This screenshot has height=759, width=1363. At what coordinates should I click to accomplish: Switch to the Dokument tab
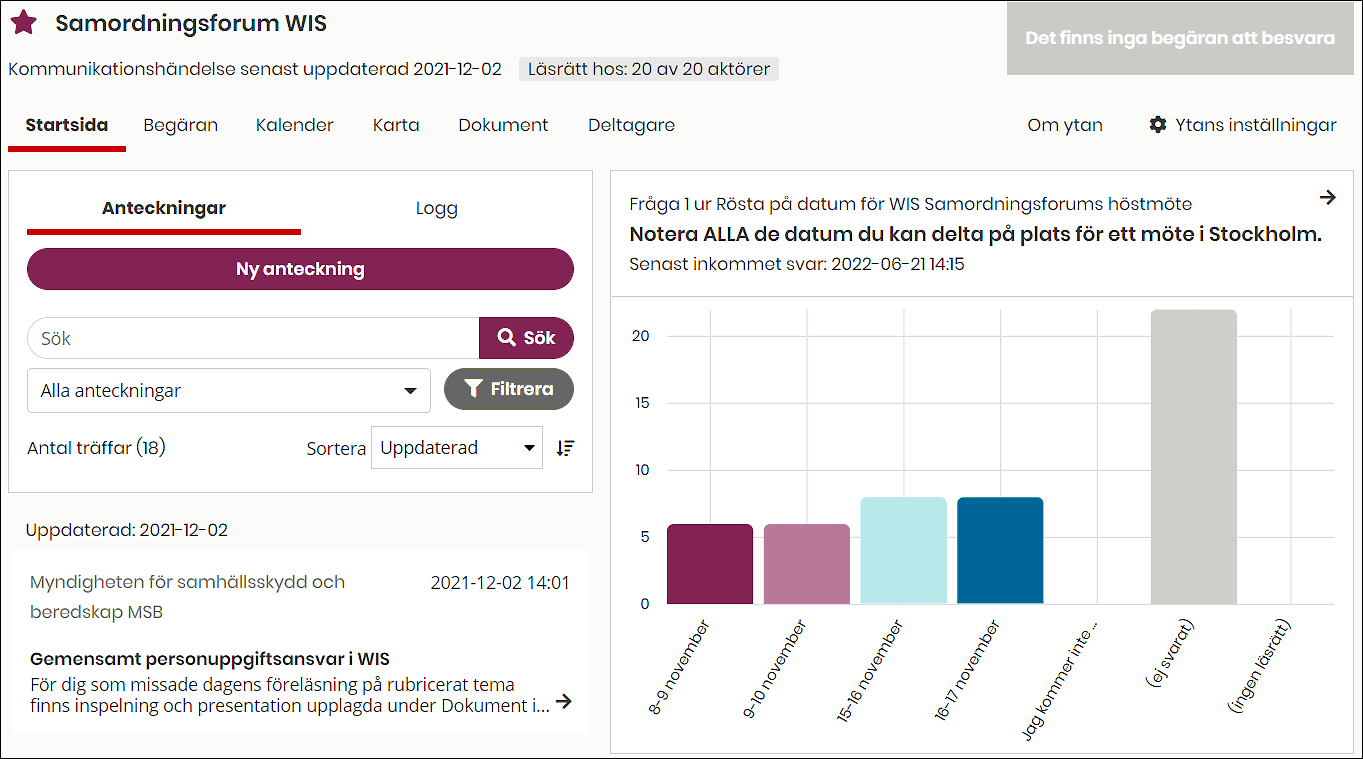503,125
